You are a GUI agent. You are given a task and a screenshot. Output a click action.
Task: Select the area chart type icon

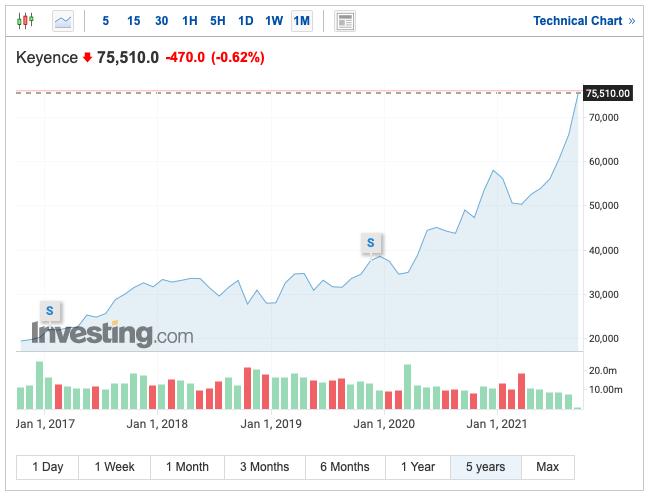pyautogui.click(x=62, y=21)
